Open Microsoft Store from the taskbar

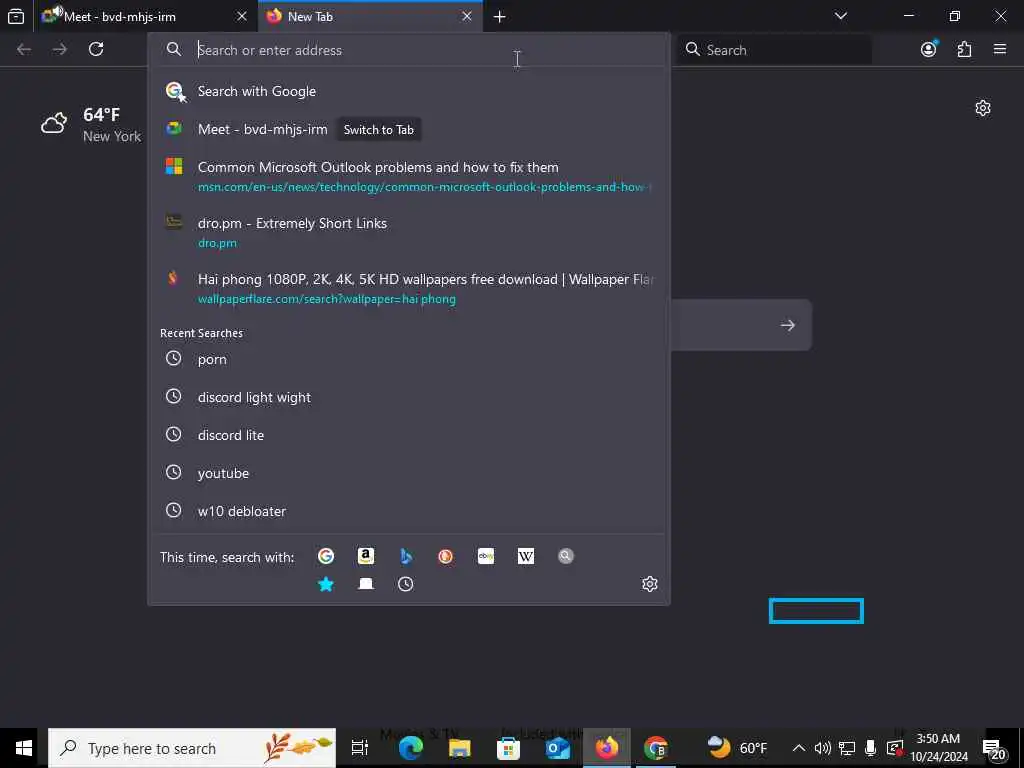coord(508,748)
